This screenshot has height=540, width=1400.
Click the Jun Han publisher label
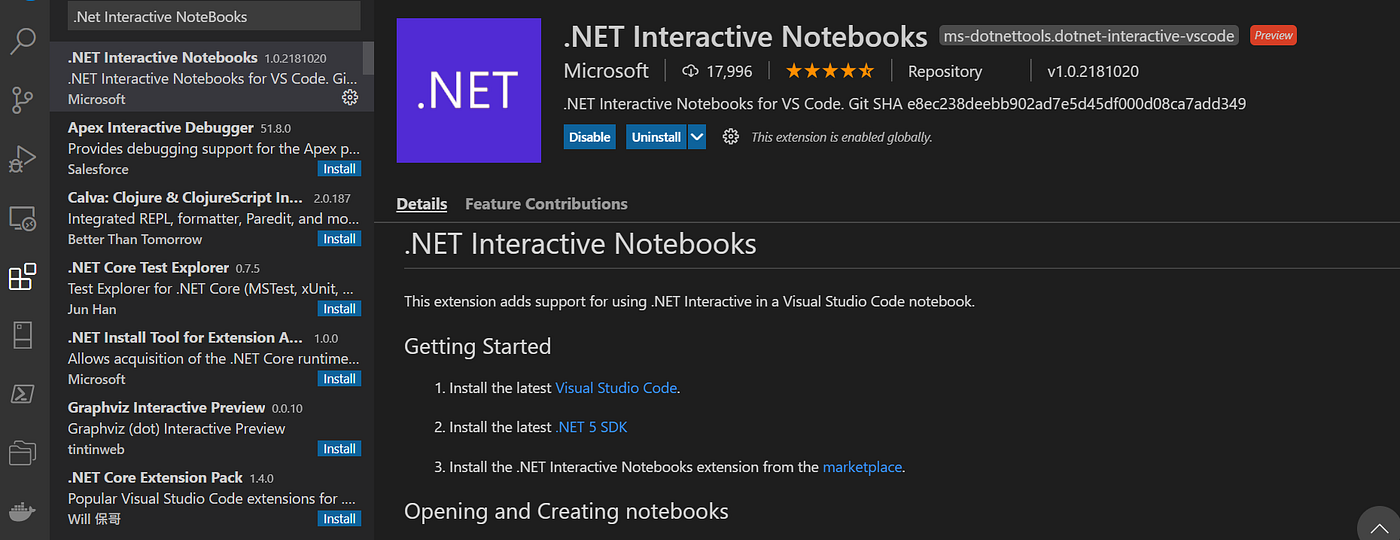[92, 309]
